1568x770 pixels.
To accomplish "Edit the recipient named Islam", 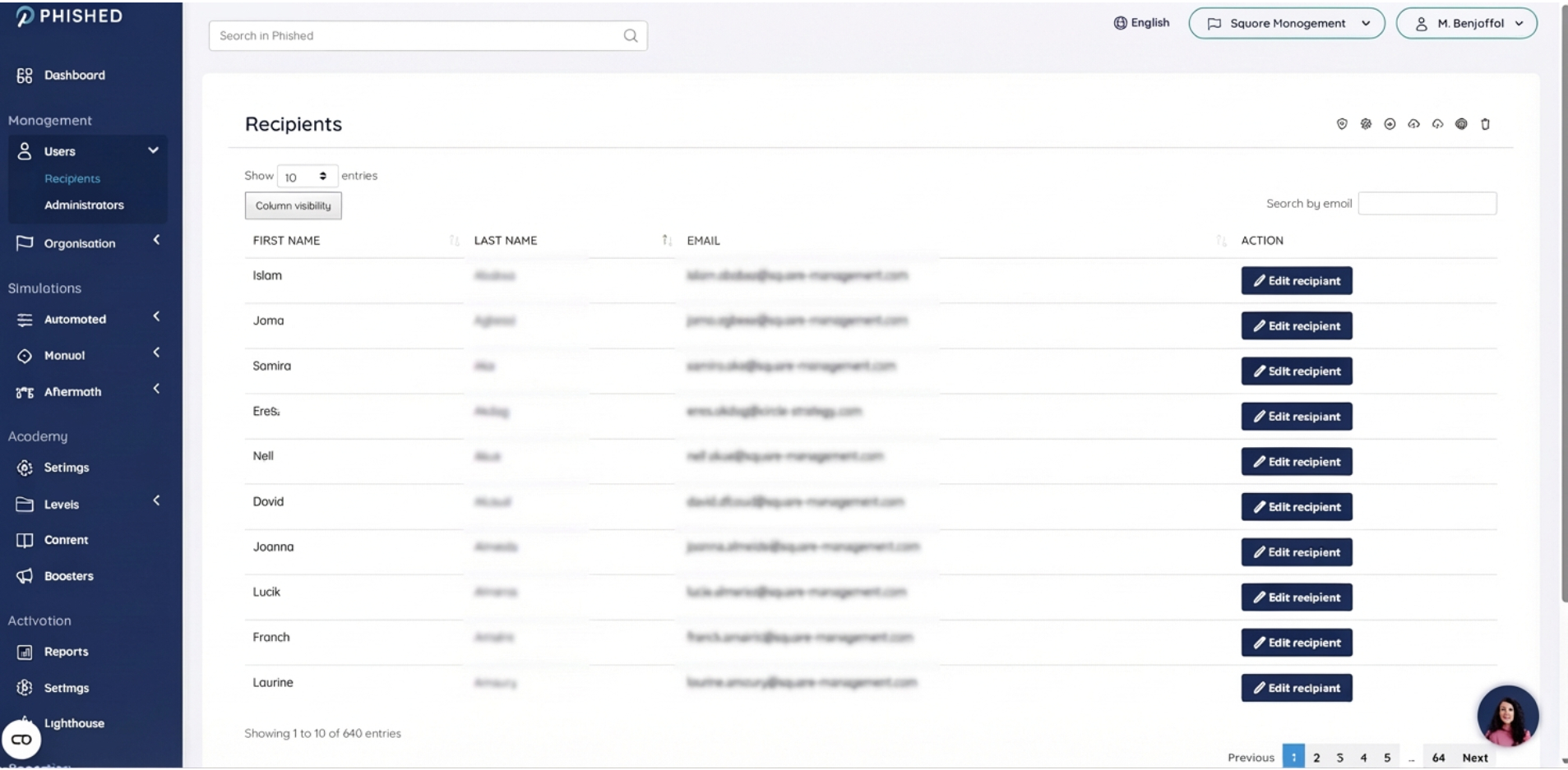I will pyautogui.click(x=1296, y=281).
